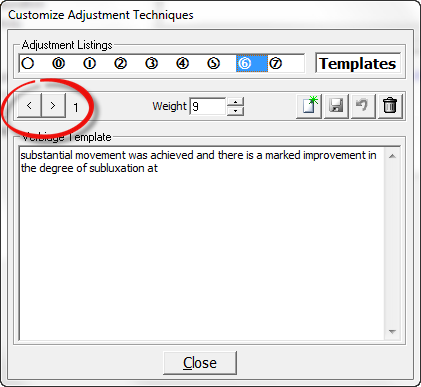Go to next template with right arrow
This screenshot has width=421, height=387.
coord(53,106)
